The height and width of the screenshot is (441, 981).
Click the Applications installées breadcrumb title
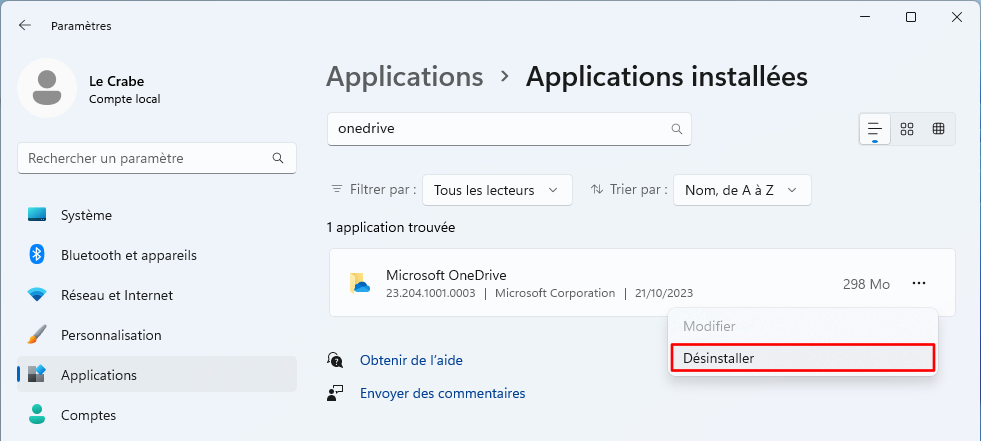(x=666, y=77)
